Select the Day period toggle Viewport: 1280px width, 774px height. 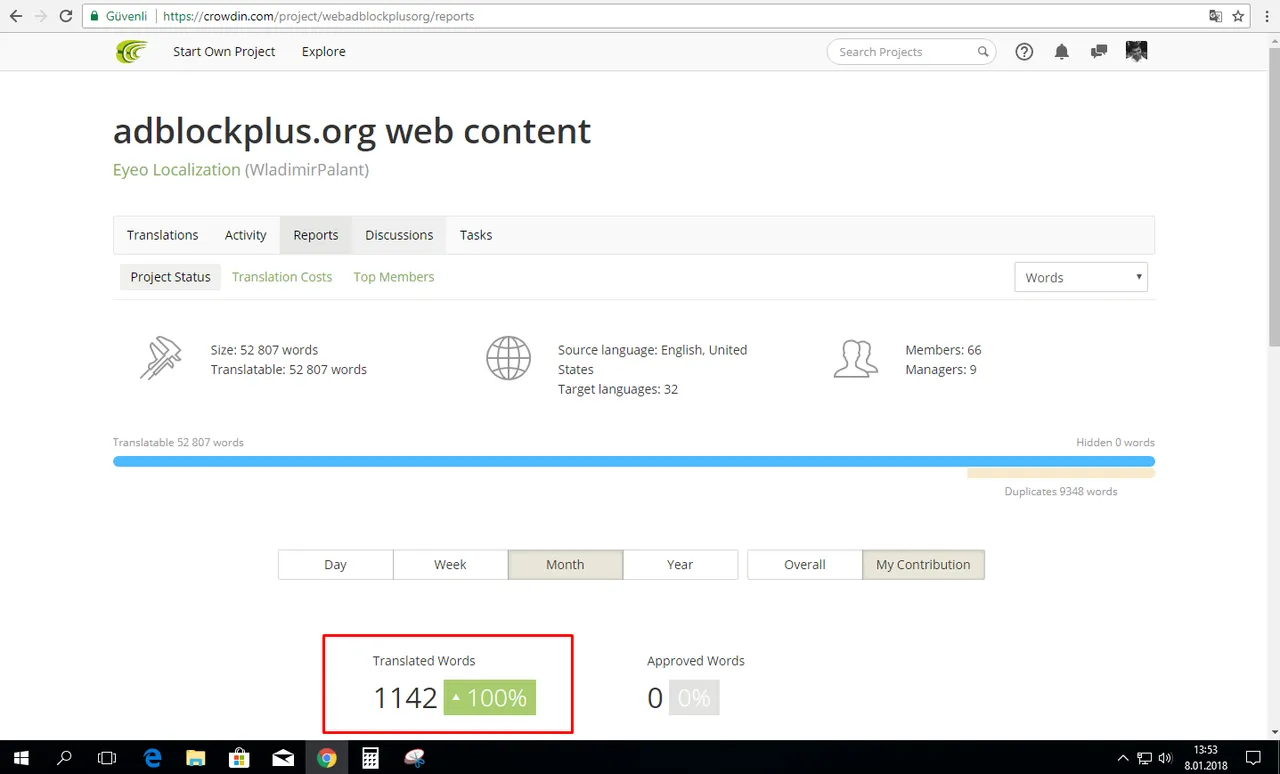coord(335,564)
